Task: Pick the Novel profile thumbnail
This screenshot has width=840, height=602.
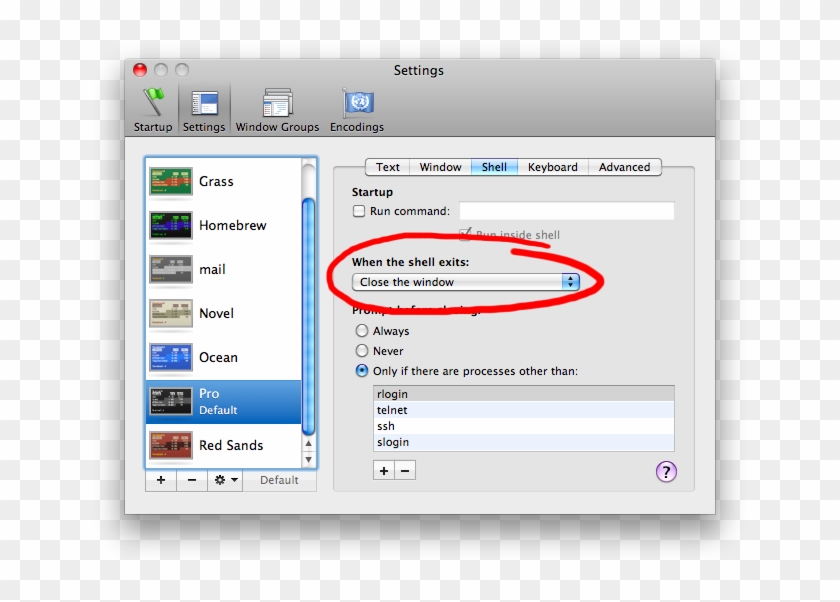Action: click(170, 313)
